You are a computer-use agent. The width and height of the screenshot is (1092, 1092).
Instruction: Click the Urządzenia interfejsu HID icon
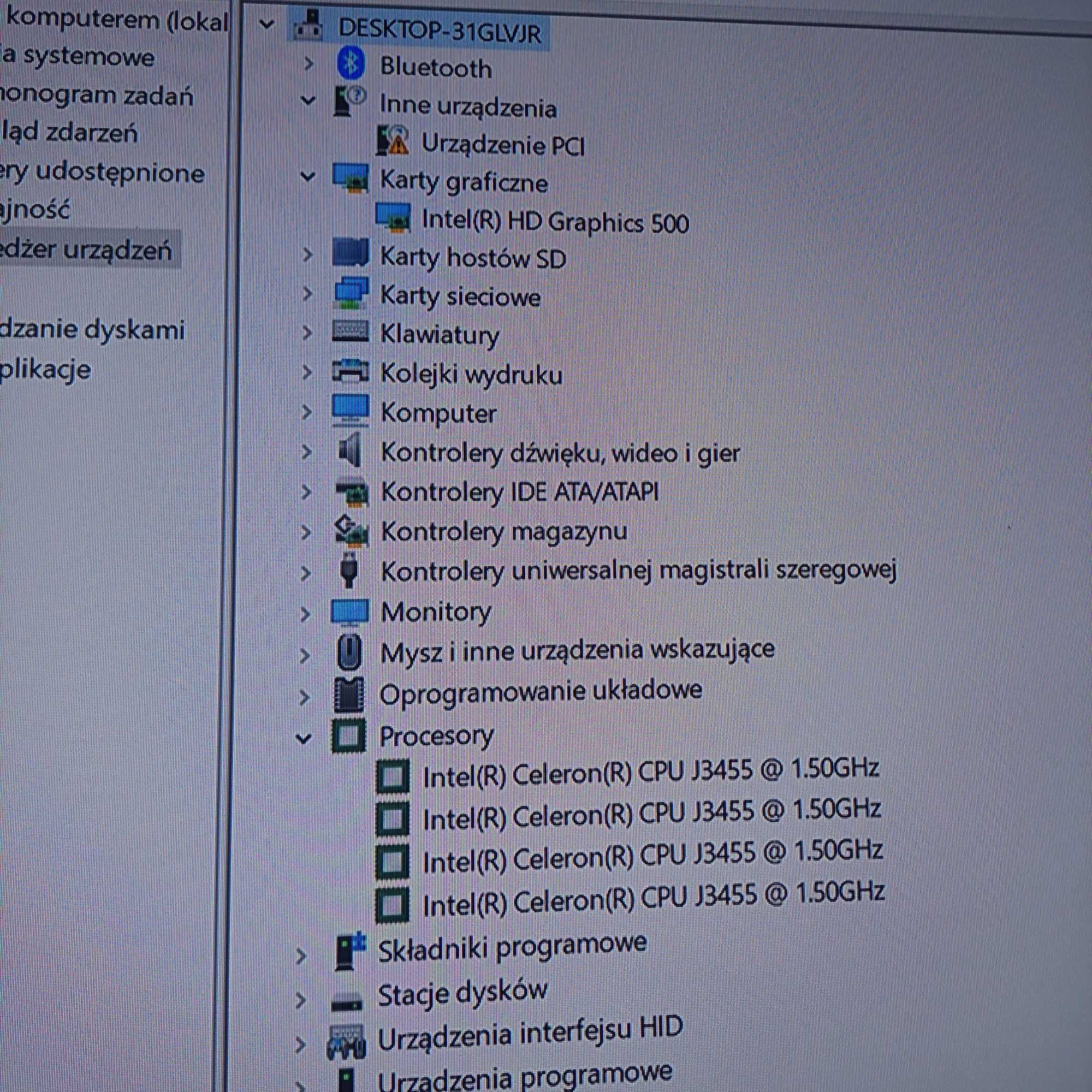coord(346,1041)
